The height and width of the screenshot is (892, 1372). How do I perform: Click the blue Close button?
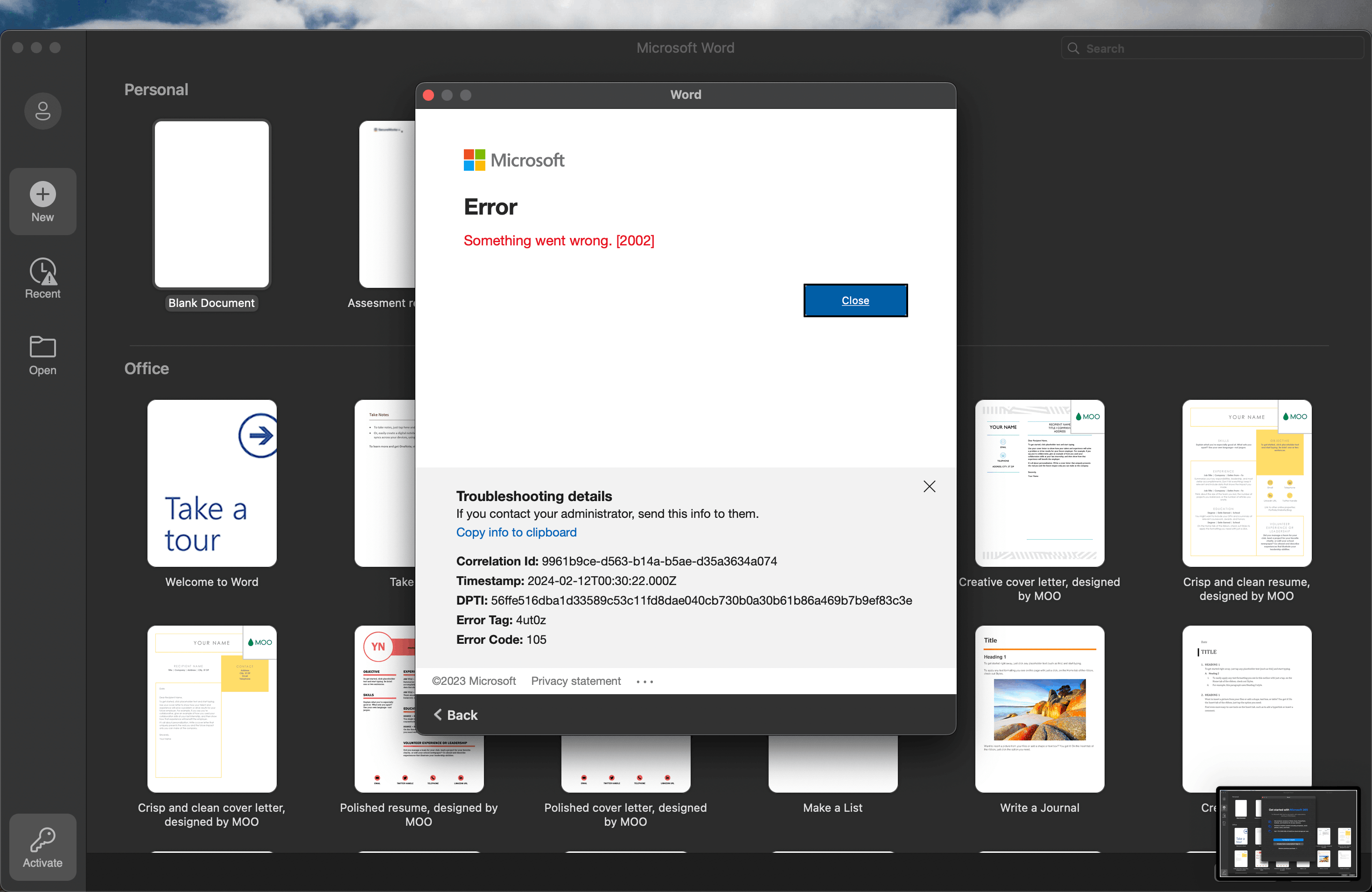[x=855, y=300]
